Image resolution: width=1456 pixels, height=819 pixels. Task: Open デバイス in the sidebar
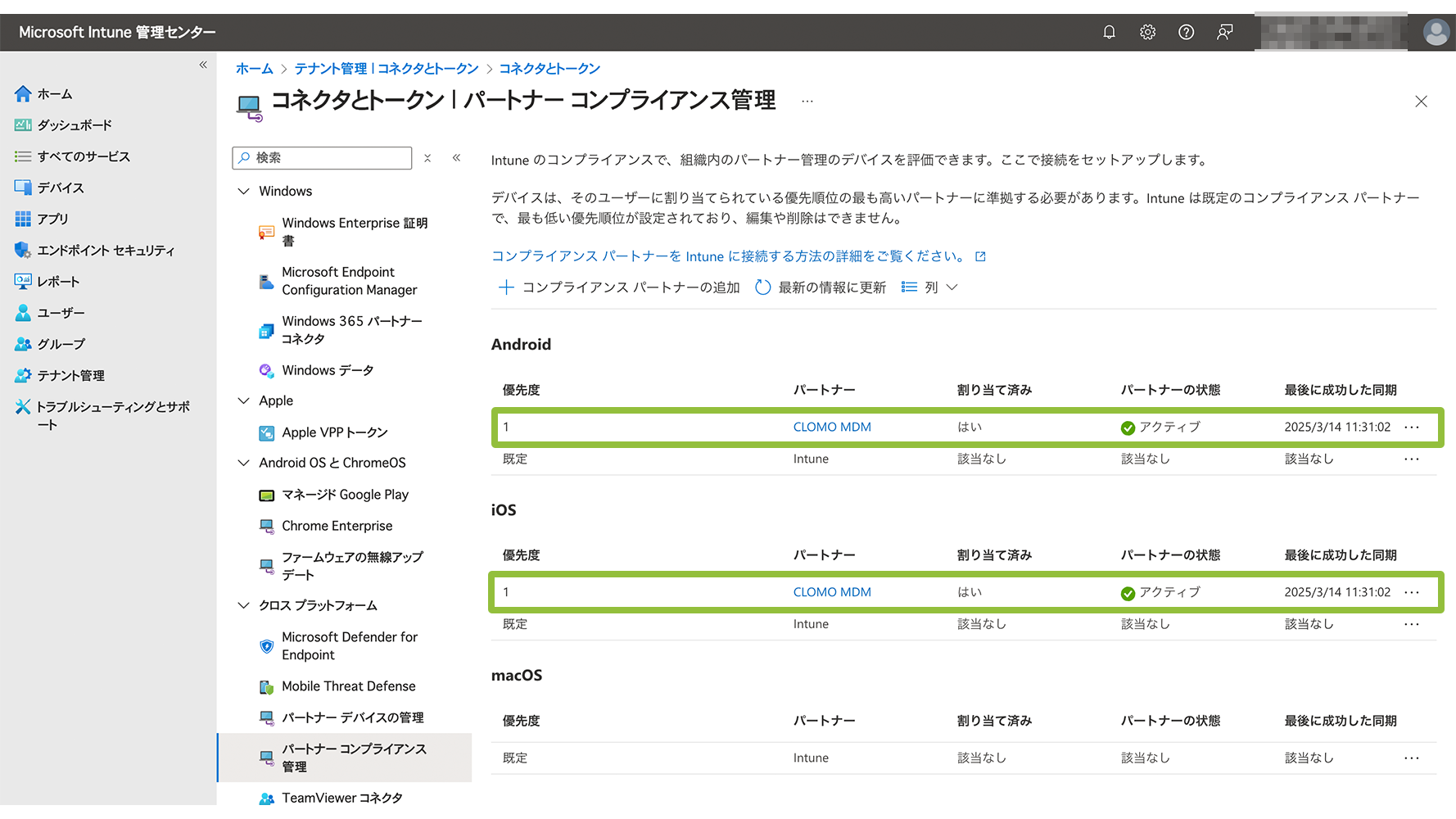[60, 188]
